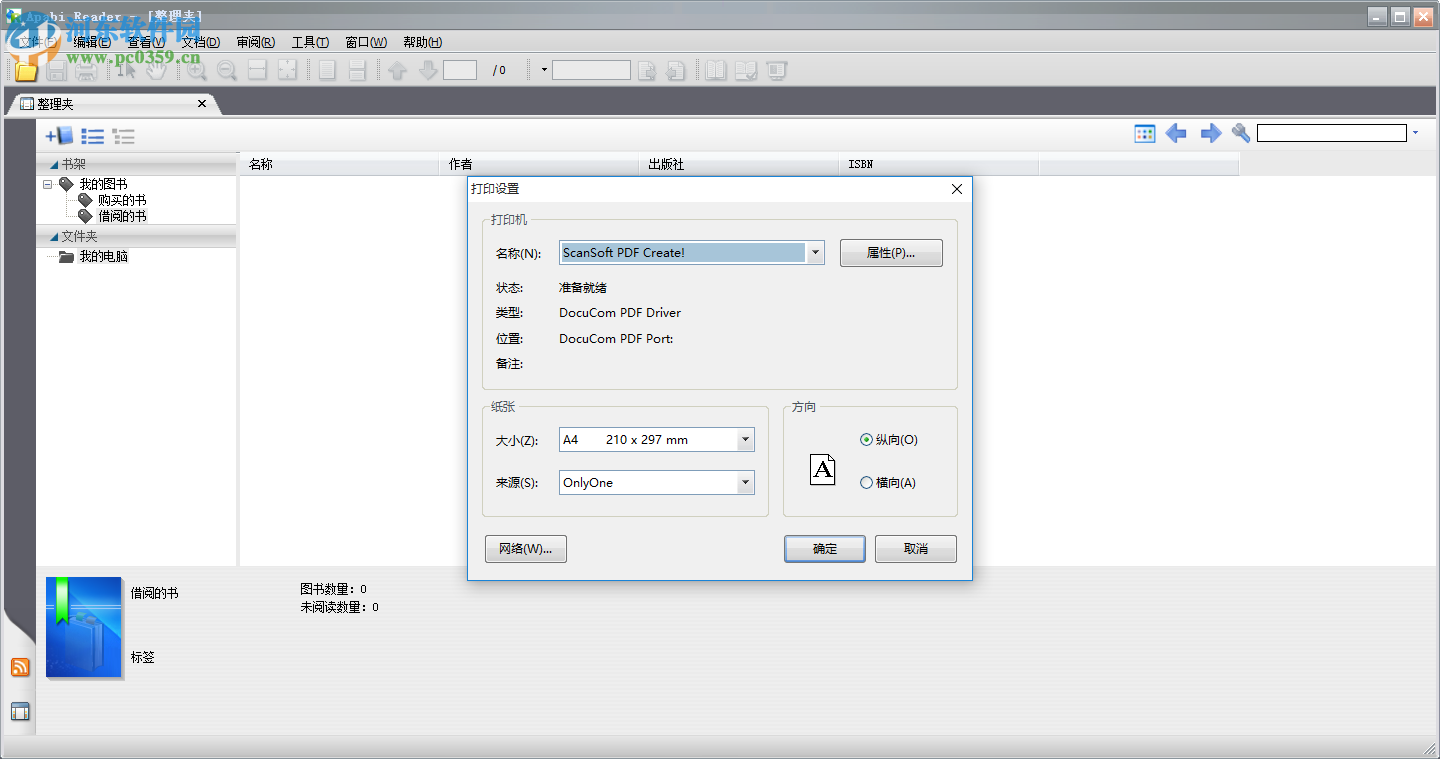
Task: Switch to compact list view icon
Action: point(123,136)
